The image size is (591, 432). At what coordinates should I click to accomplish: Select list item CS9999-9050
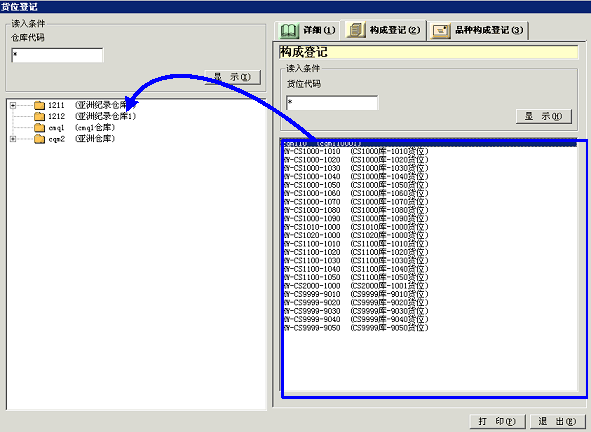click(356, 328)
